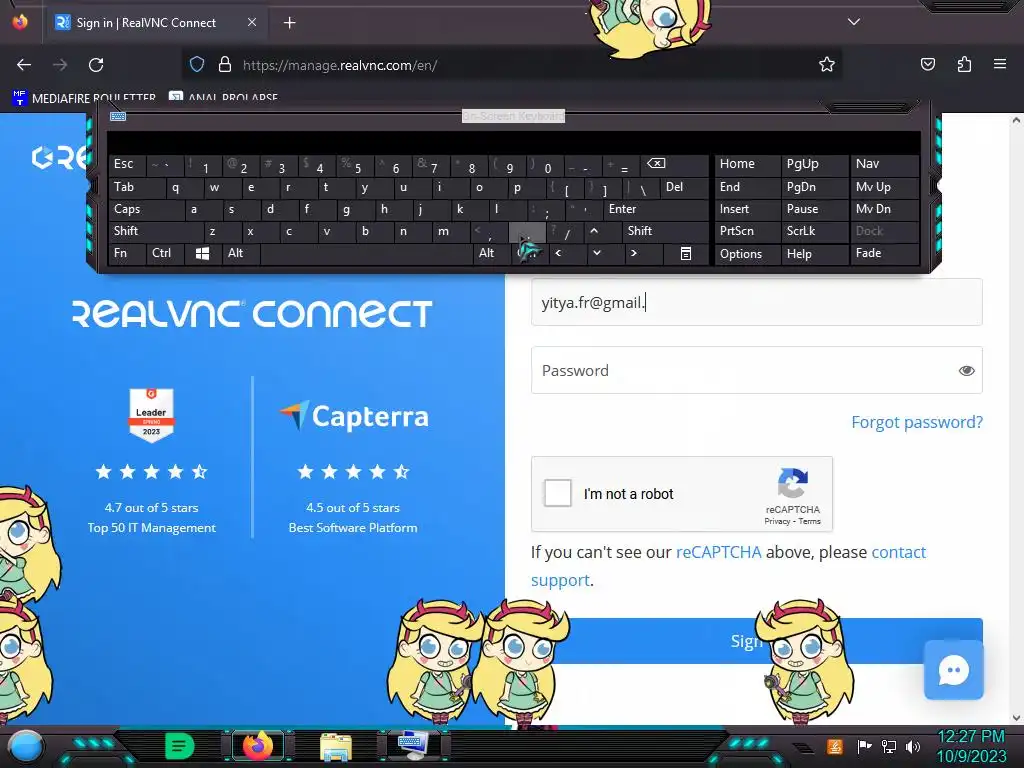This screenshot has height=768, width=1024.
Task: Click the Help key on the keyboard
Action: 814,253
